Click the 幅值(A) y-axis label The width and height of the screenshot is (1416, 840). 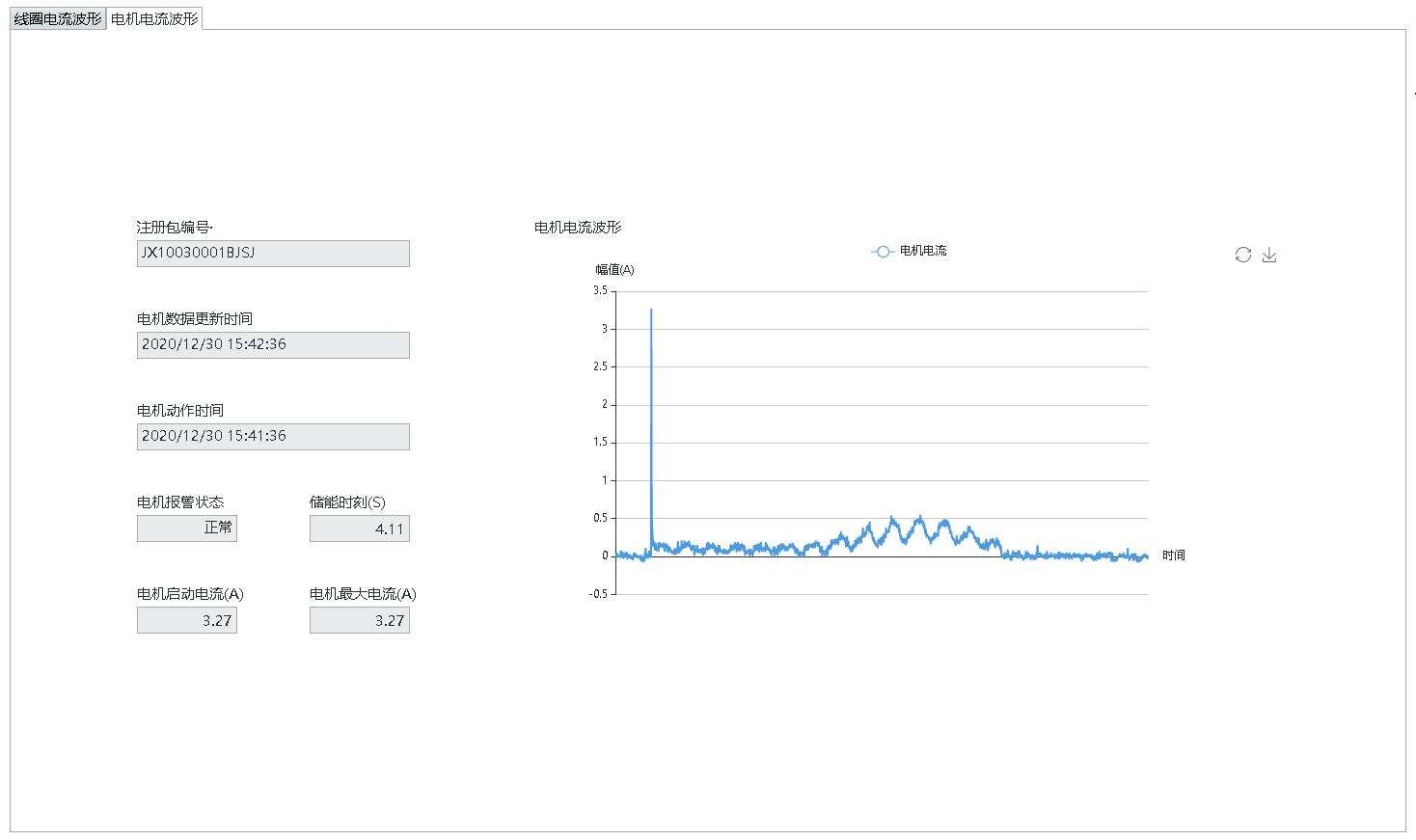point(614,270)
